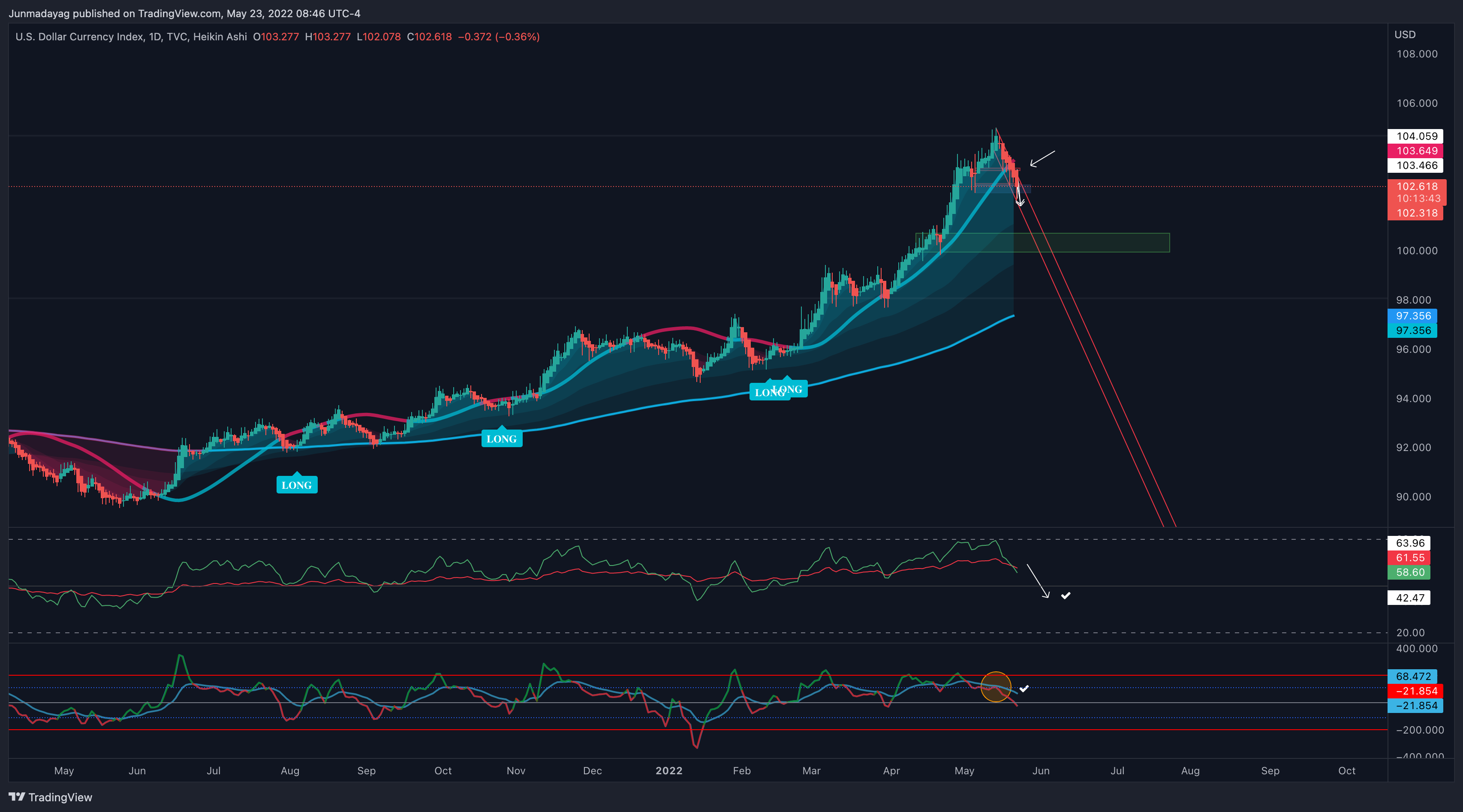Click the 100.000 price axis level

pyautogui.click(x=1417, y=250)
